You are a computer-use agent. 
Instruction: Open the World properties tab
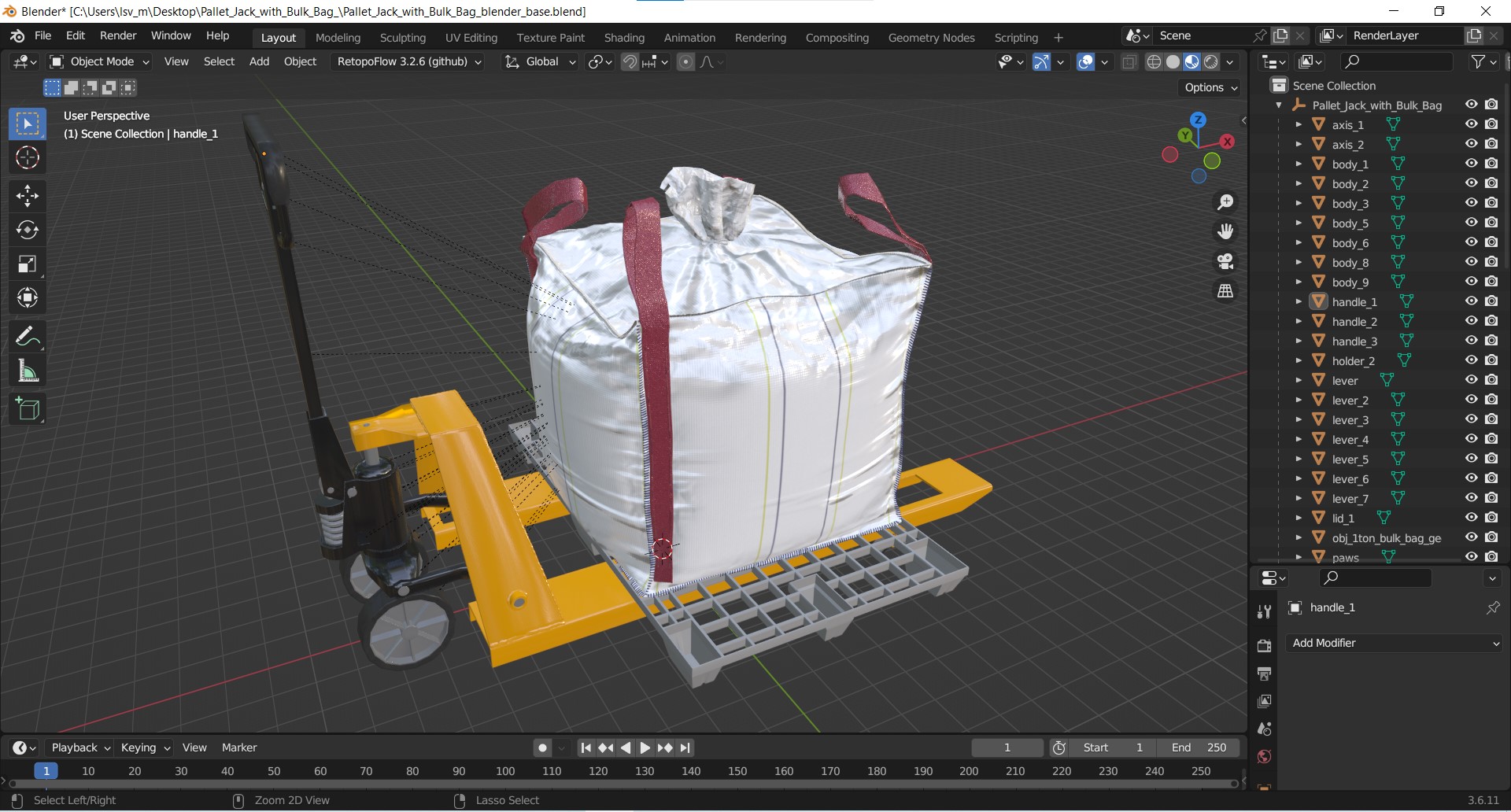[x=1264, y=756]
